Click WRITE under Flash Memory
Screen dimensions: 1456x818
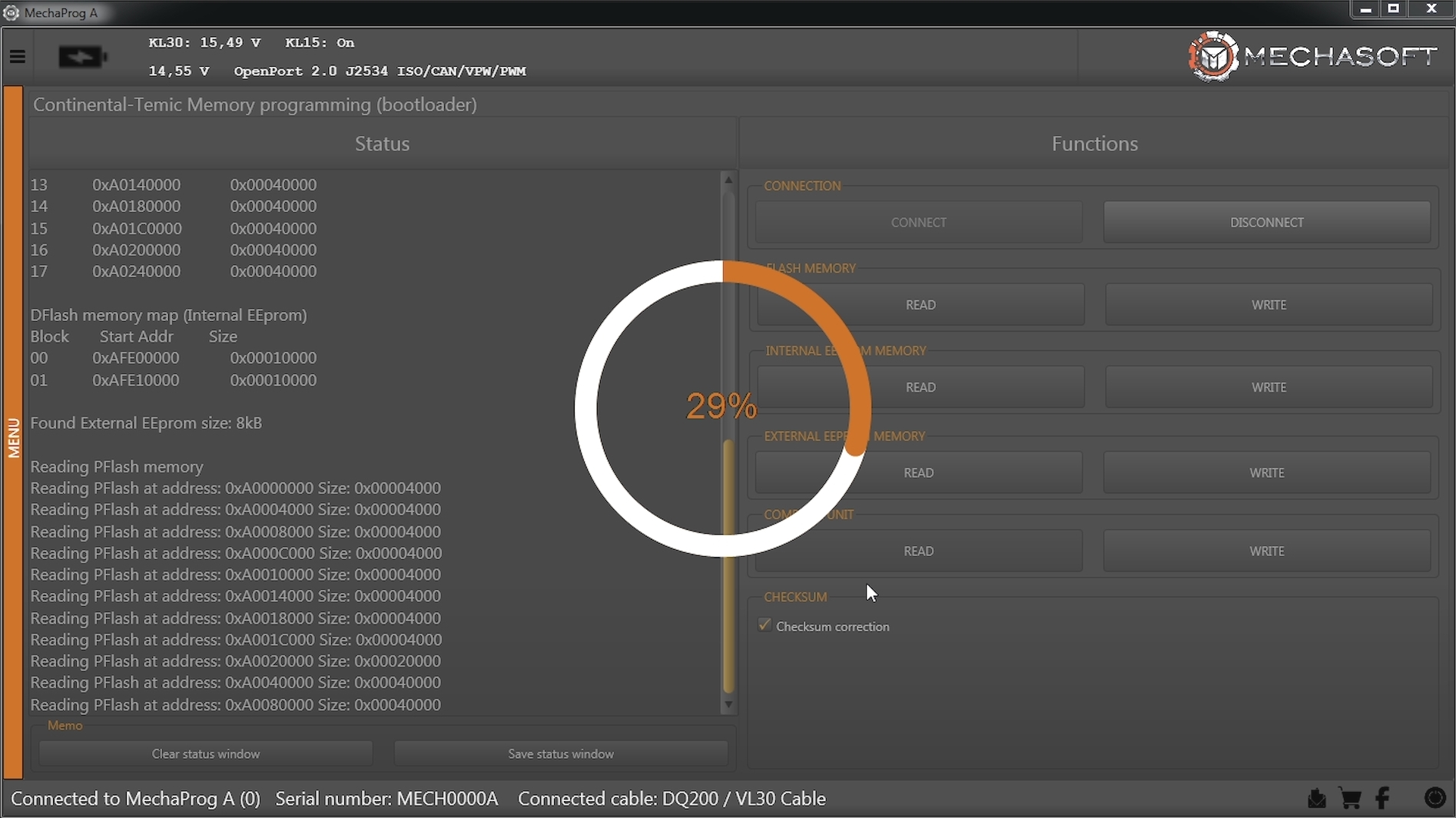click(1269, 305)
